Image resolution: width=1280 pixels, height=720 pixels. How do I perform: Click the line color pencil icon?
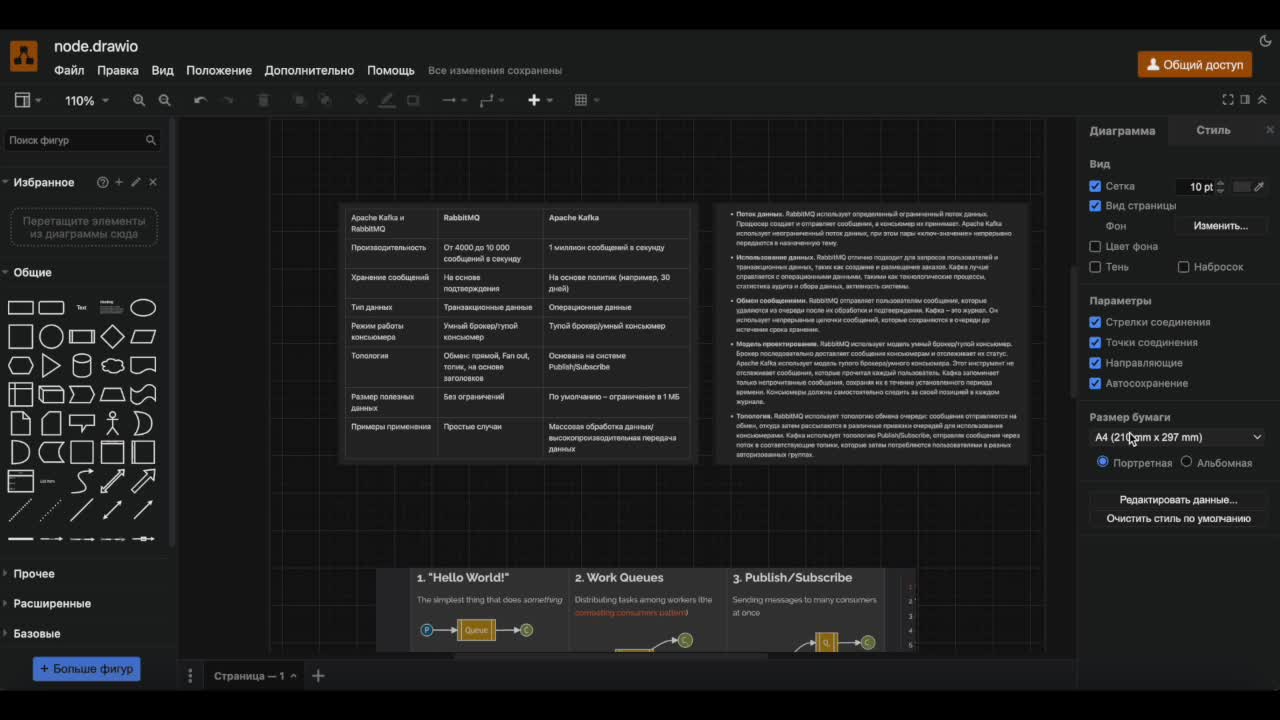(387, 100)
